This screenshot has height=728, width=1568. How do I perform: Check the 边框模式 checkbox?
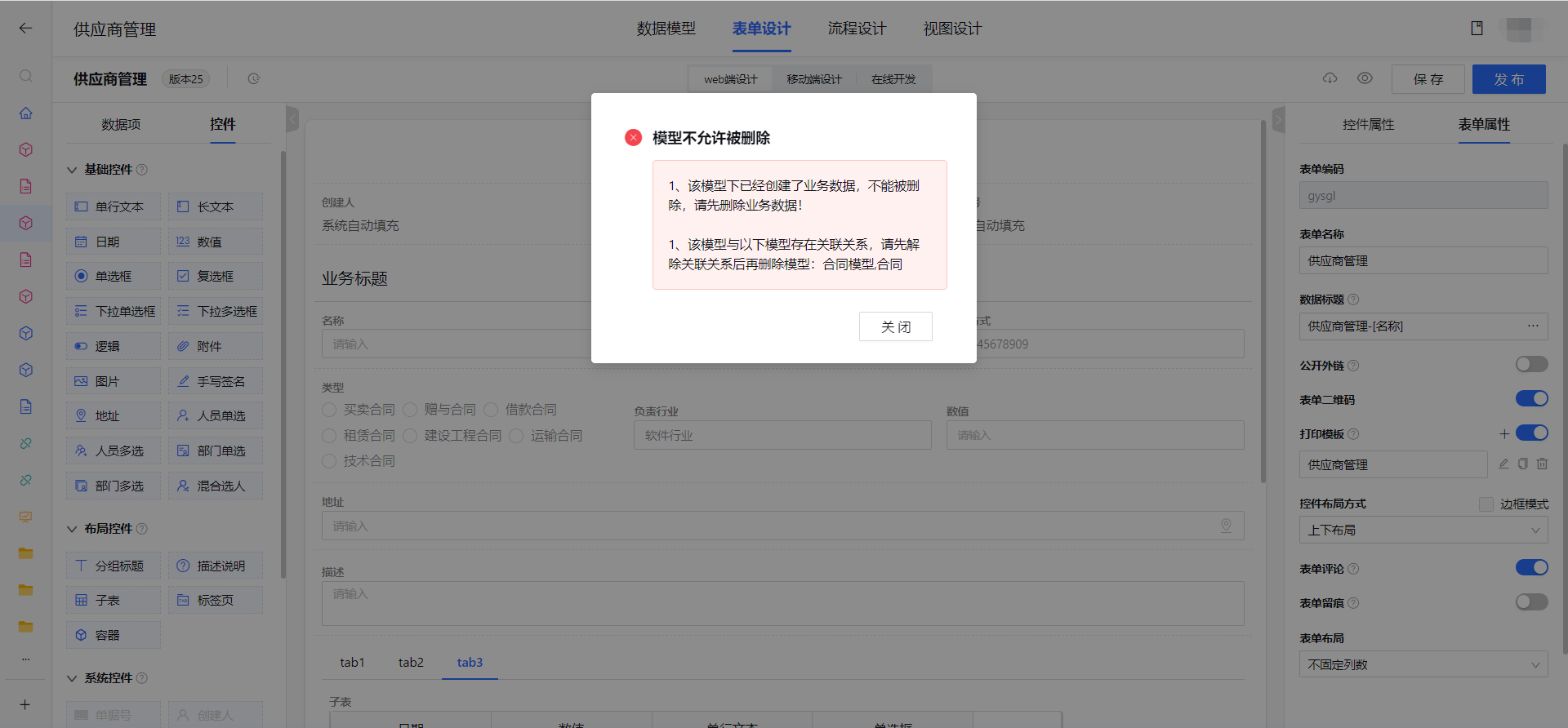coord(1486,504)
